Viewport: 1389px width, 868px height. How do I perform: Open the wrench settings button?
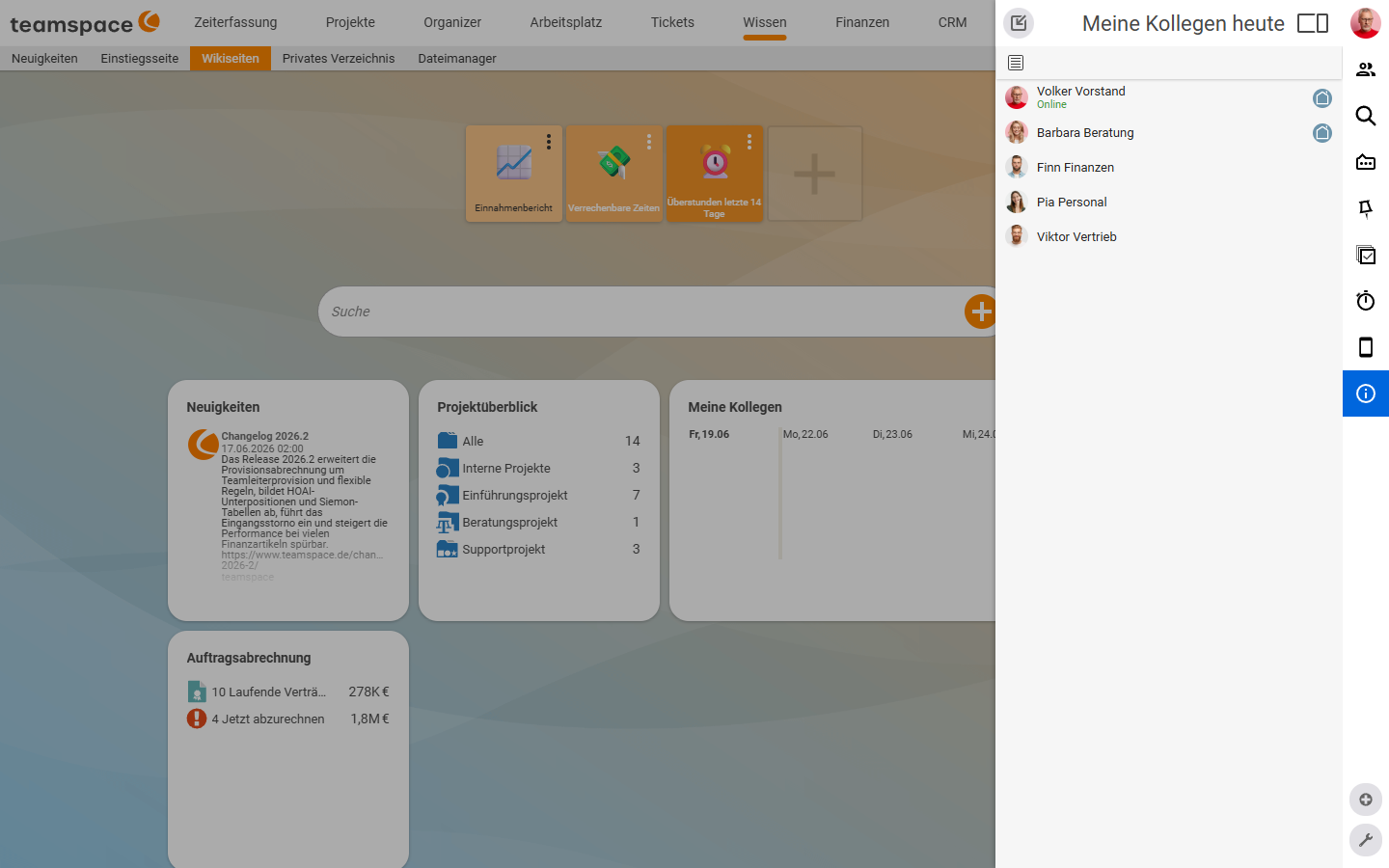pos(1366,840)
